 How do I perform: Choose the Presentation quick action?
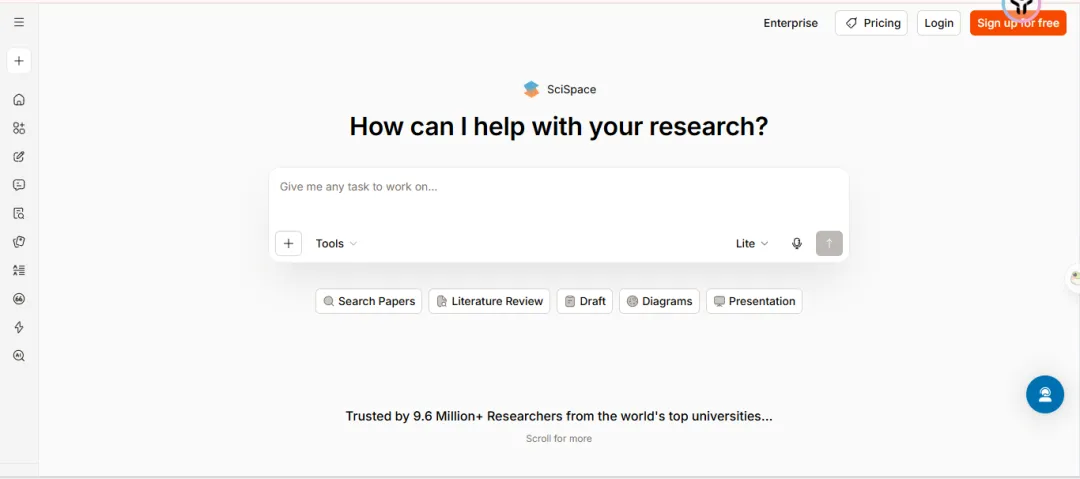tap(754, 301)
